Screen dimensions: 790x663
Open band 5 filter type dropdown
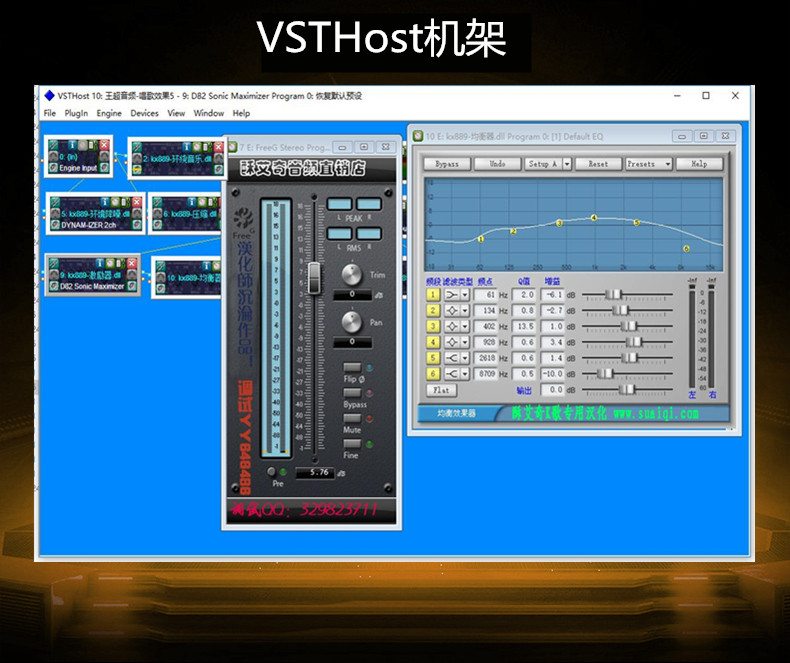(465, 358)
